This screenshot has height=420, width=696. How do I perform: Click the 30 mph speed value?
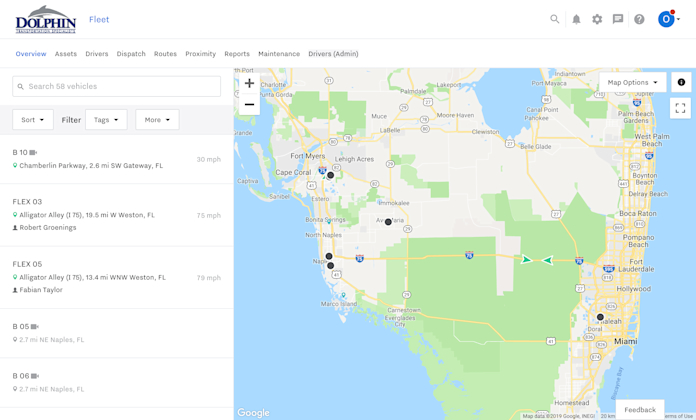pos(209,159)
